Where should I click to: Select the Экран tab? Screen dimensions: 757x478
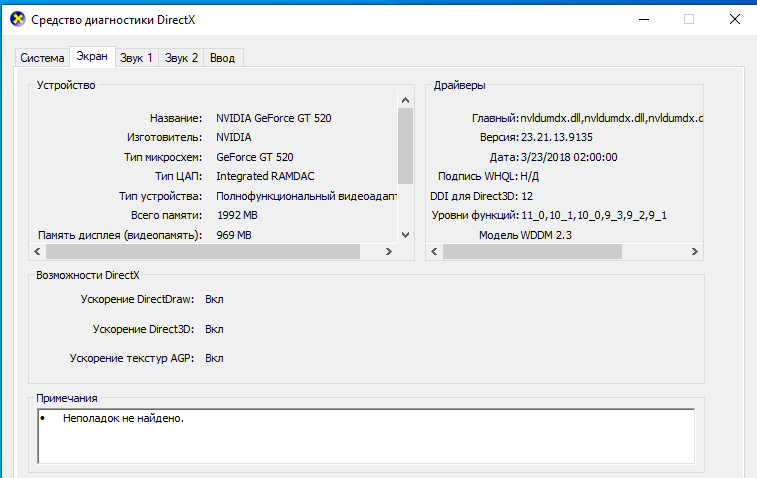coord(92,56)
